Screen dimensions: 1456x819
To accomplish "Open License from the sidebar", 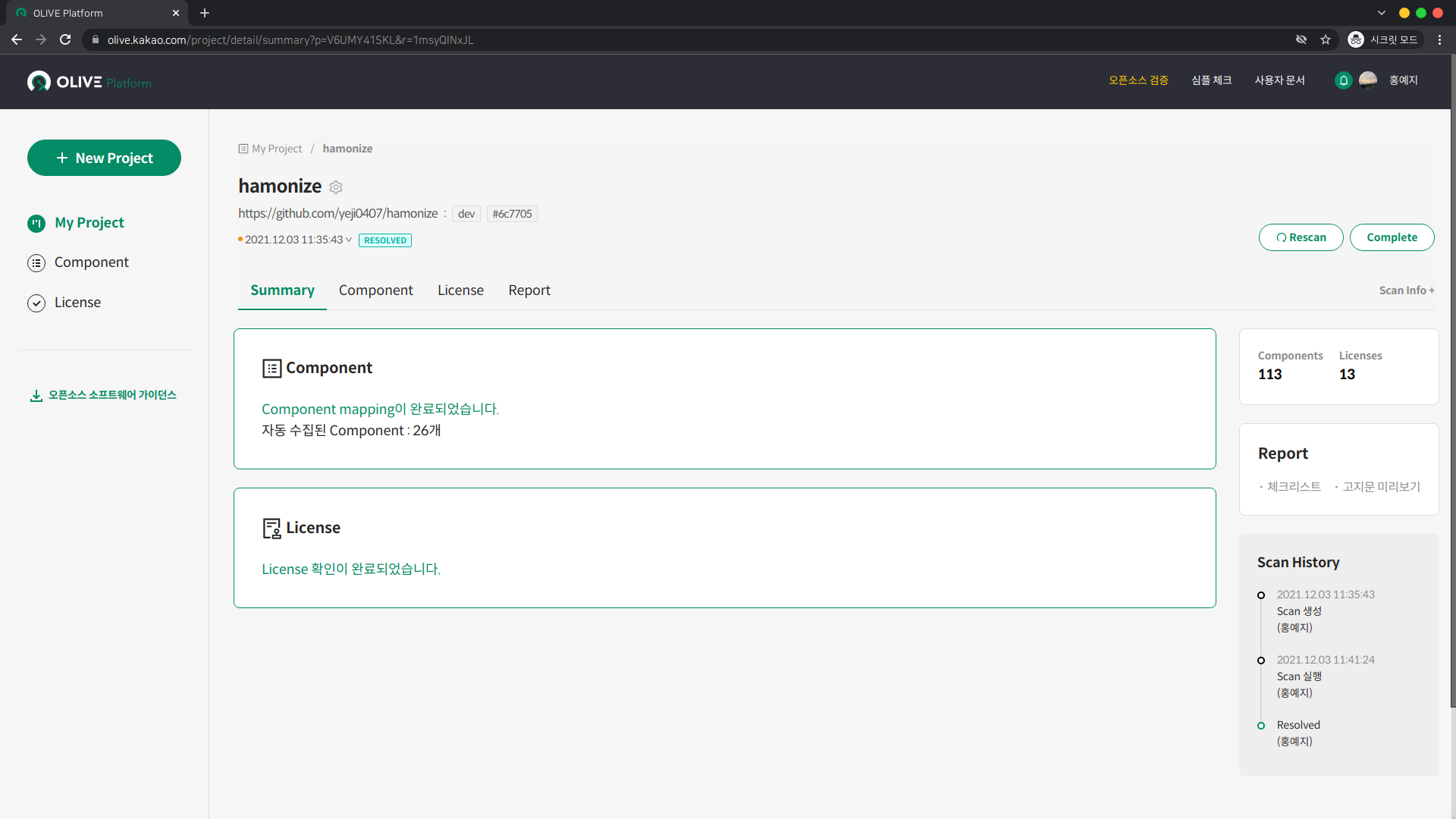I will 77,303.
